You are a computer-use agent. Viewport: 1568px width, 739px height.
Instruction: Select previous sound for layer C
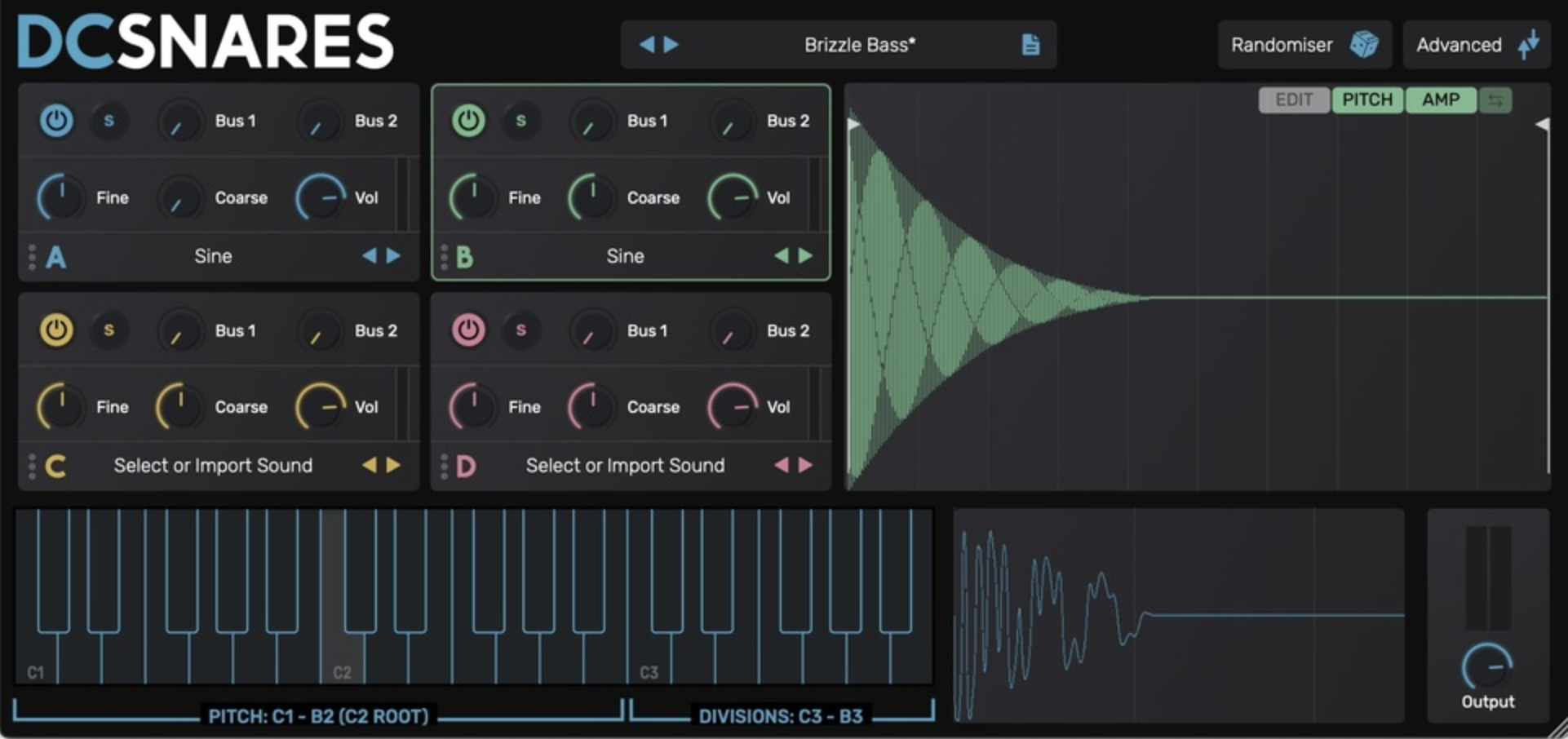pyautogui.click(x=370, y=465)
